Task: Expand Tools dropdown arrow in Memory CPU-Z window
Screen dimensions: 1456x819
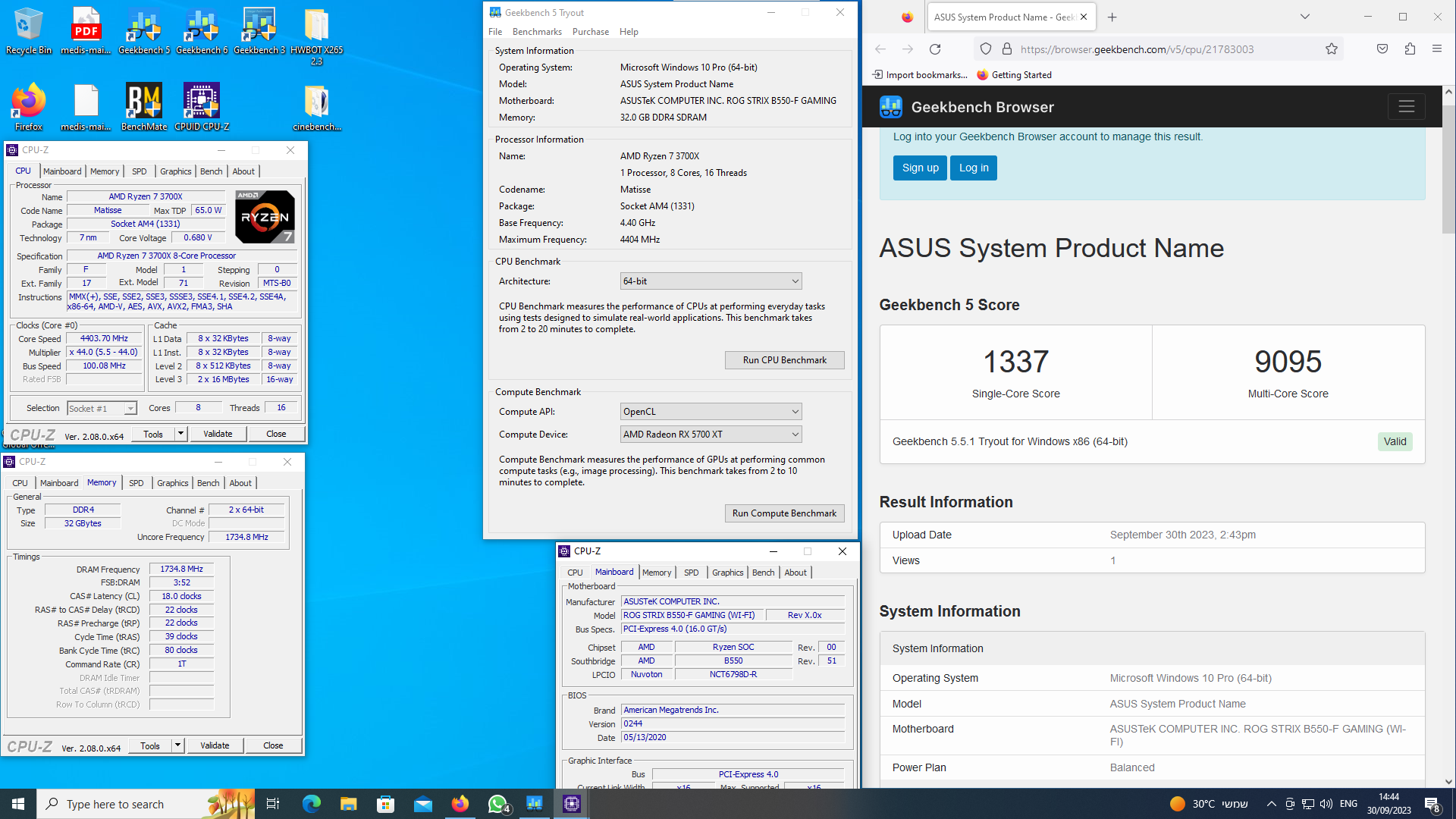Action: coord(177,745)
